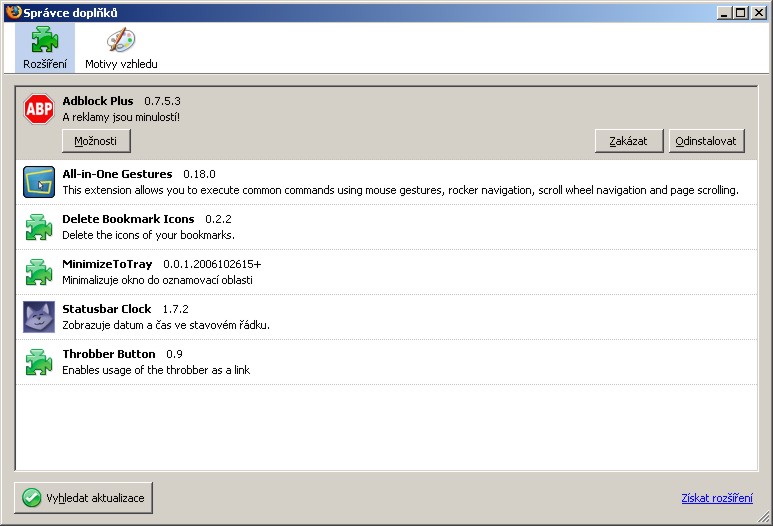Click the Firefox icon in title bar
The height and width of the screenshot is (526, 773).
pos(12,13)
